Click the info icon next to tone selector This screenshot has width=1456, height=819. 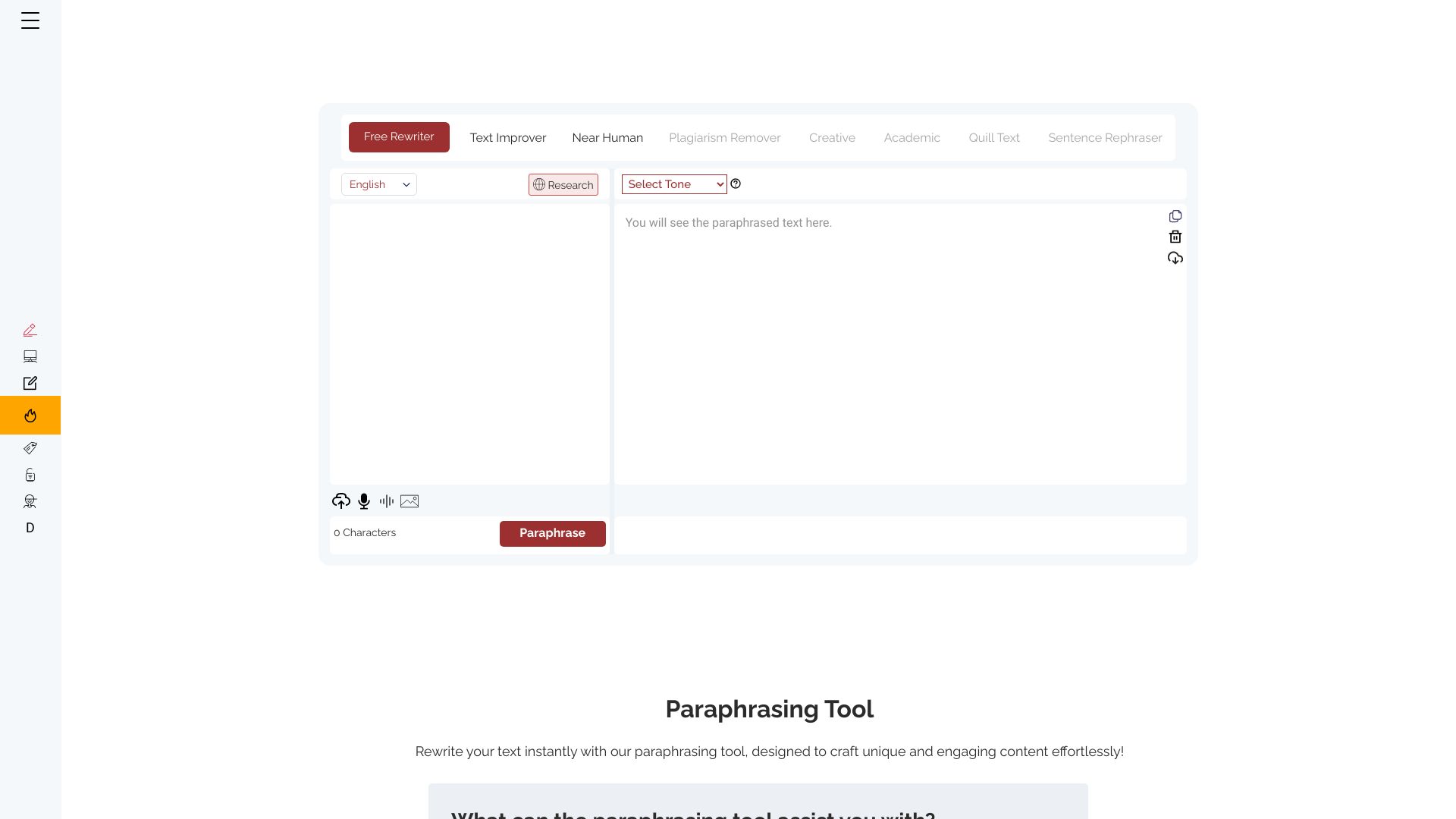coord(735,184)
